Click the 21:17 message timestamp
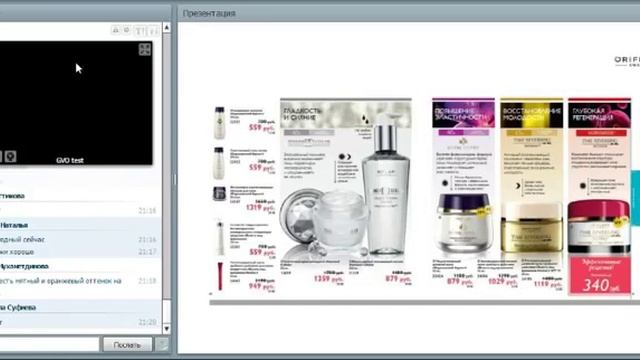The height and width of the screenshot is (360, 640). point(147,252)
